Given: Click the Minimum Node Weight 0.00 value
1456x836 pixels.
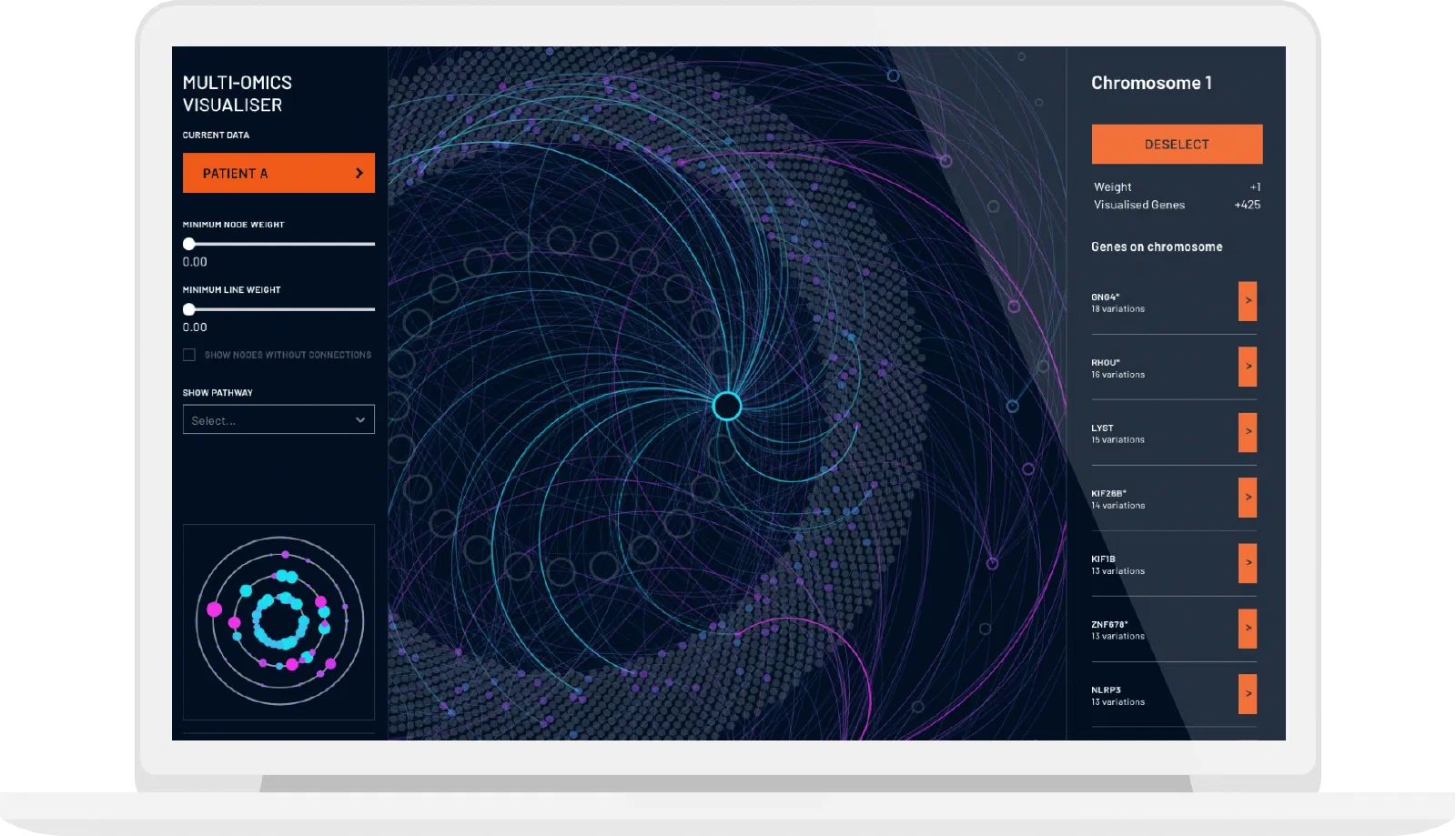Looking at the screenshot, I should tap(195, 262).
